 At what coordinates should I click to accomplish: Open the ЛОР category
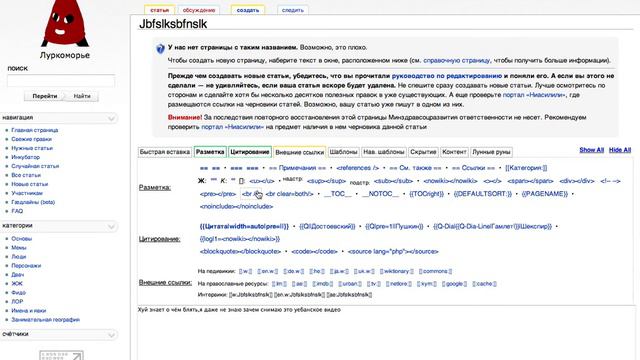click(x=17, y=302)
